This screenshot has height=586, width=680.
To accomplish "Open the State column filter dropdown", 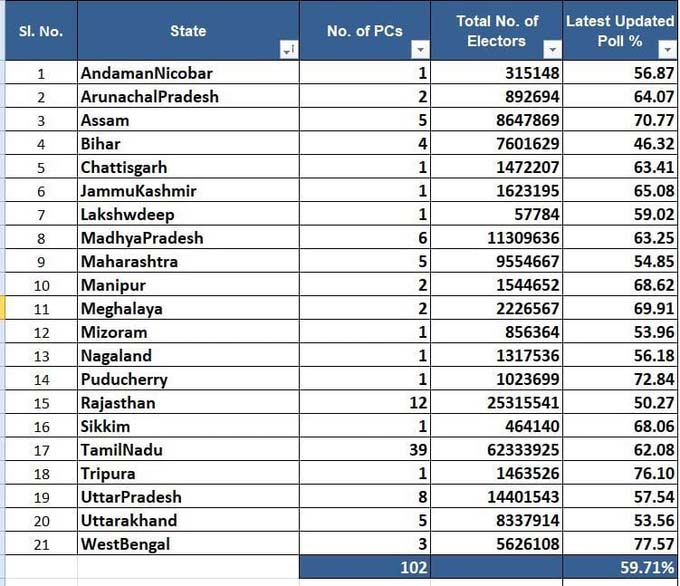I will [288, 49].
